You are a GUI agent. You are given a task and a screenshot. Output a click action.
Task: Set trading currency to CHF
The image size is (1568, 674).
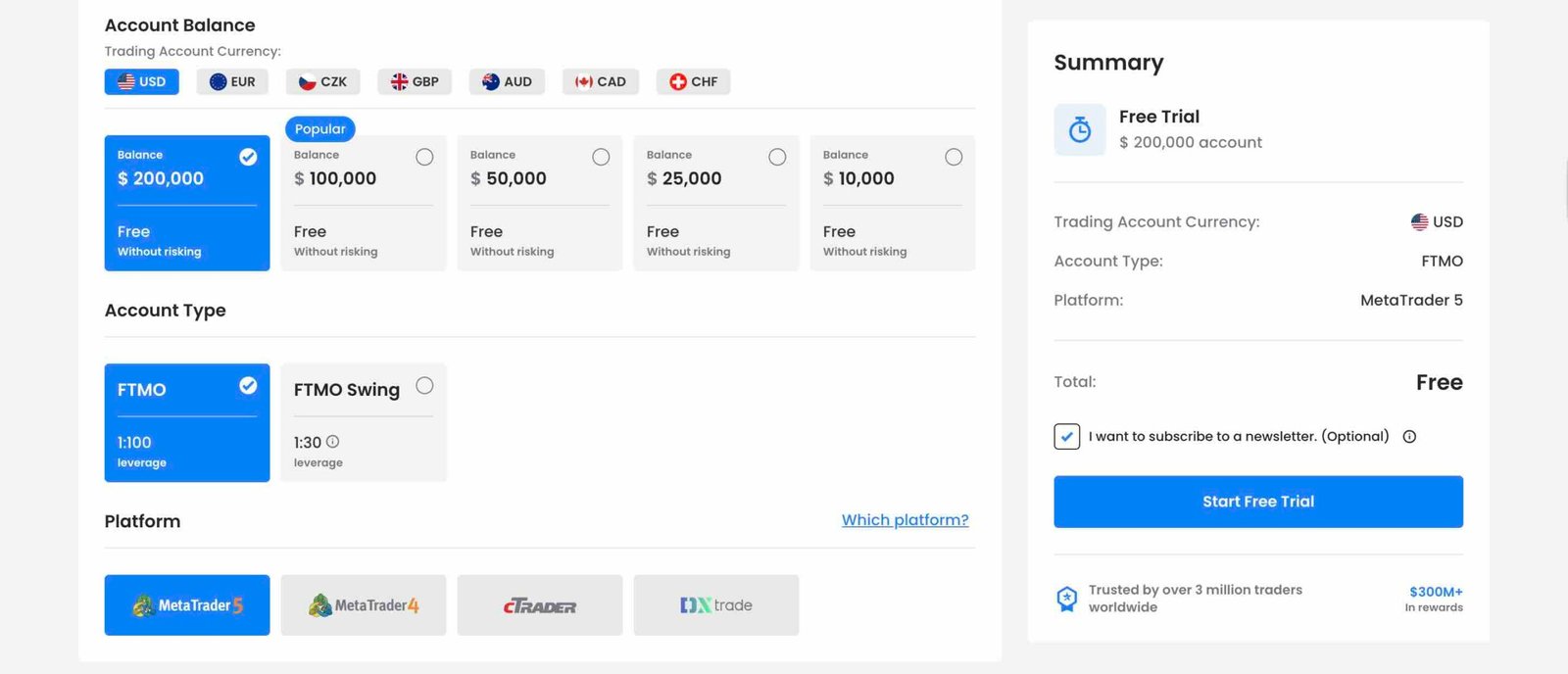pos(693,81)
